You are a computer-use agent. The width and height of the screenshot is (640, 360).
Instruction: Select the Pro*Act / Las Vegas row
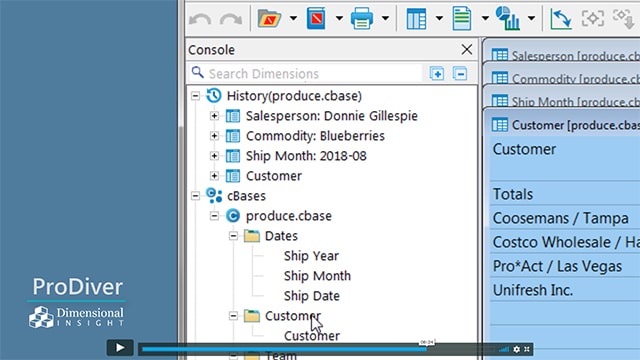pyautogui.click(x=565, y=266)
